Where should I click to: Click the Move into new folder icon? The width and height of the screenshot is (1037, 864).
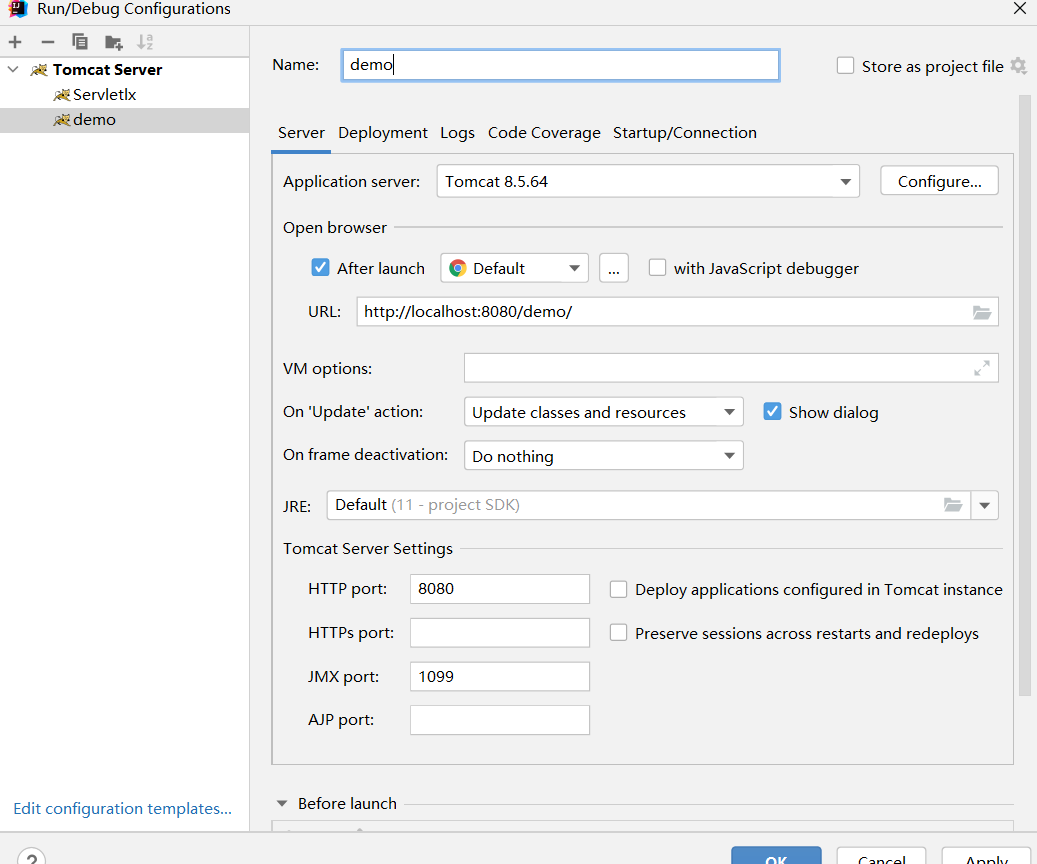113,42
